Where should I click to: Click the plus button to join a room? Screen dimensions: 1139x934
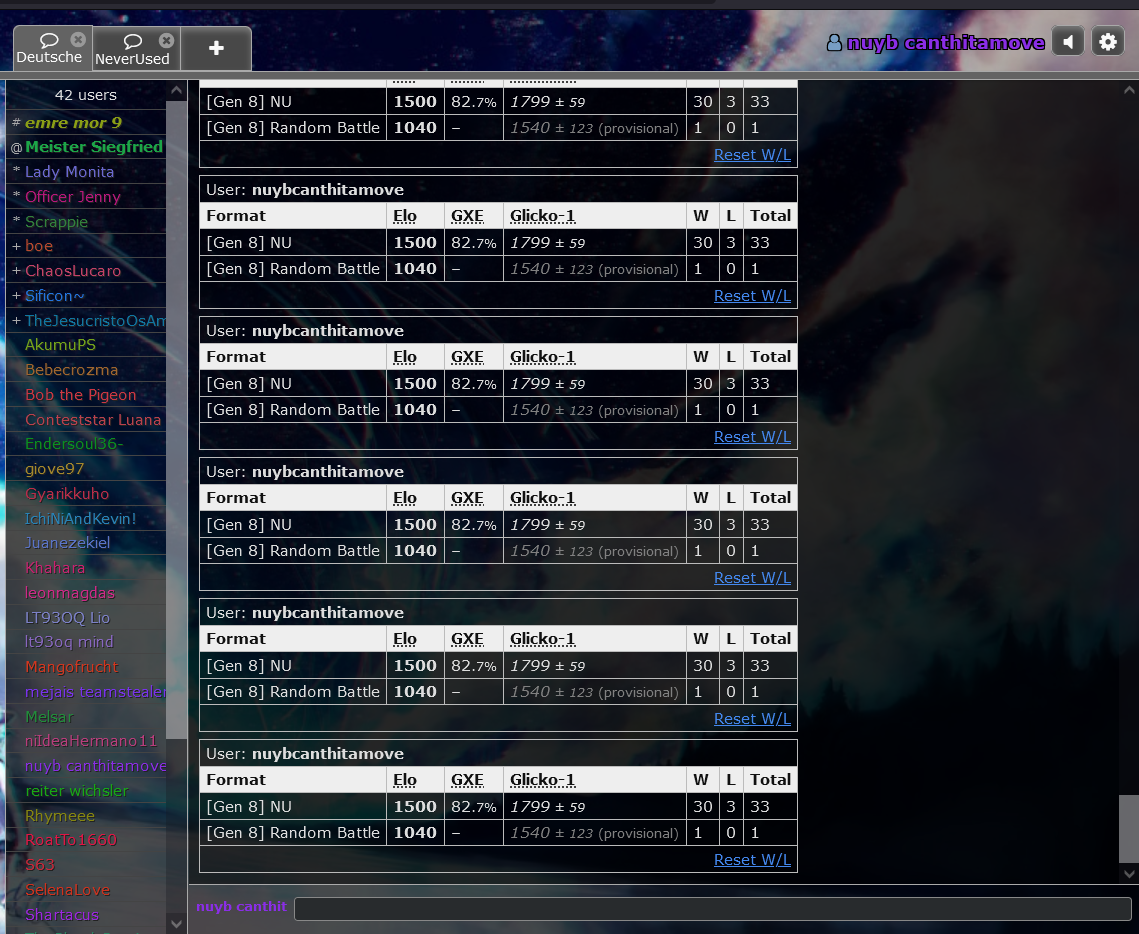(216, 49)
